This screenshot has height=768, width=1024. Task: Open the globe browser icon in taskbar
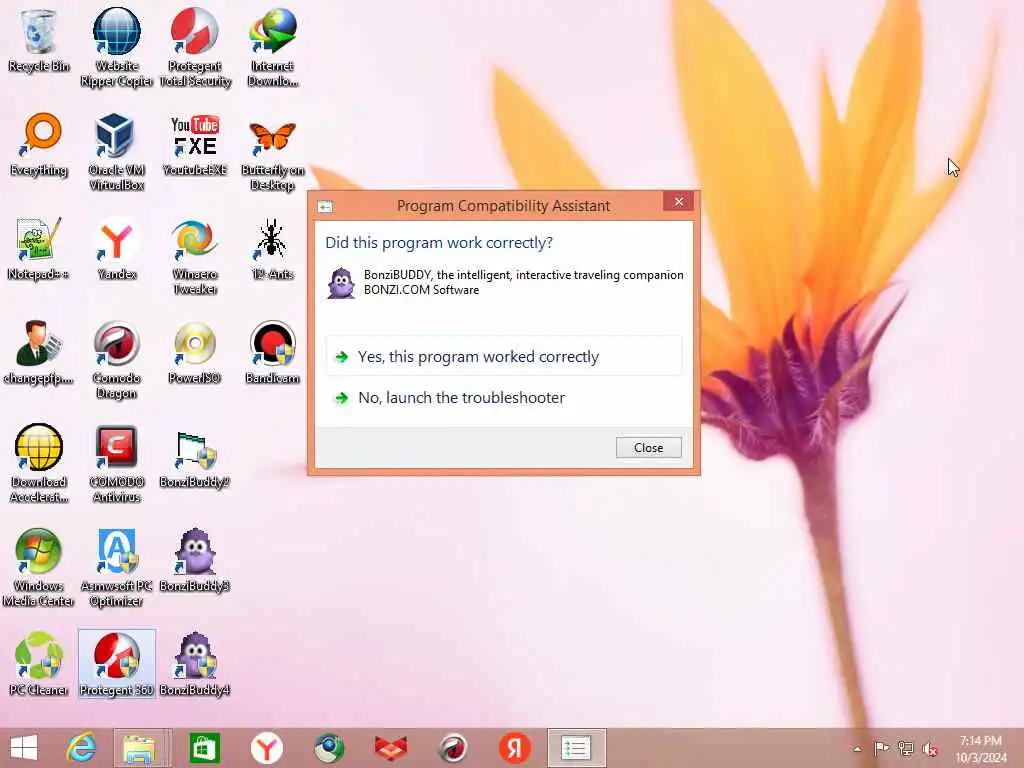[328, 748]
